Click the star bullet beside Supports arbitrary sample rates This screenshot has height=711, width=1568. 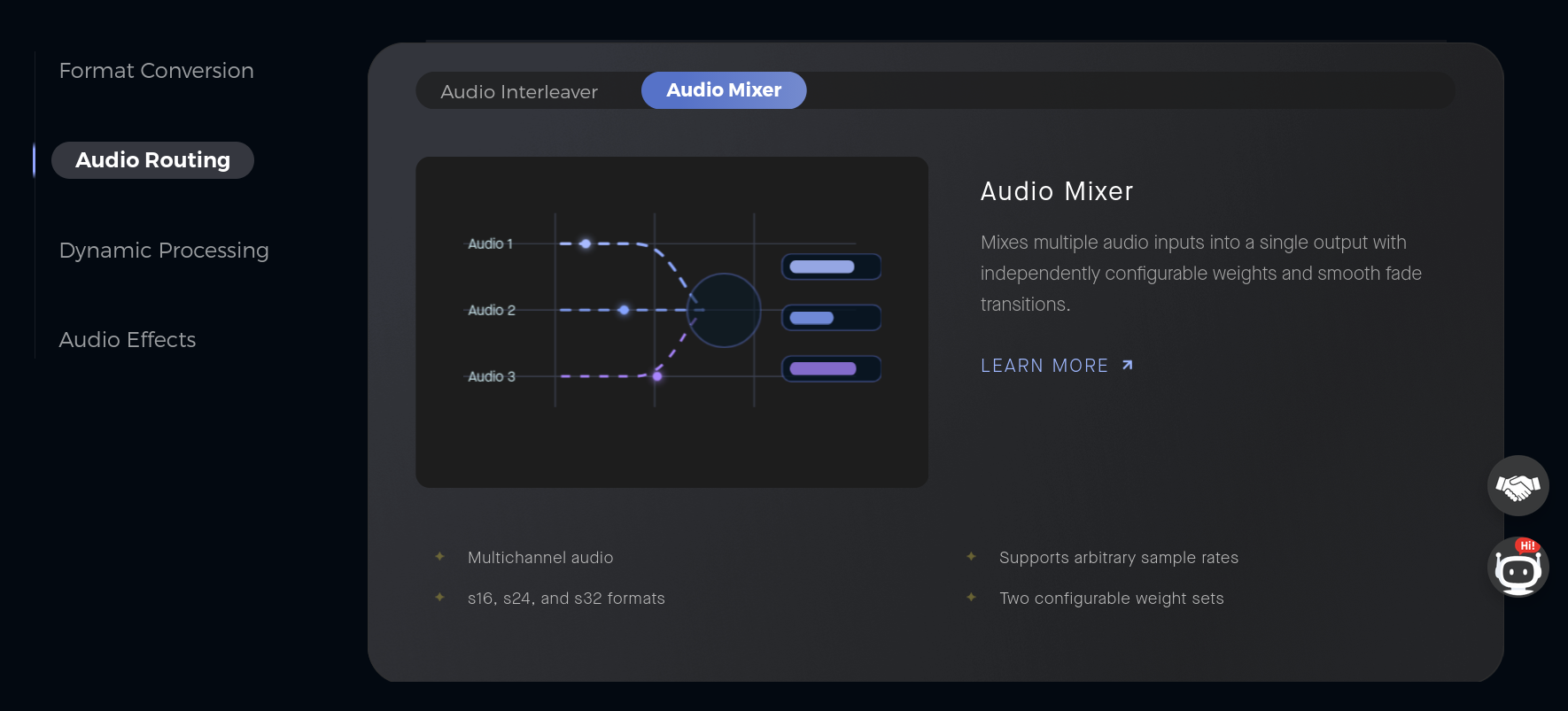(971, 557)
